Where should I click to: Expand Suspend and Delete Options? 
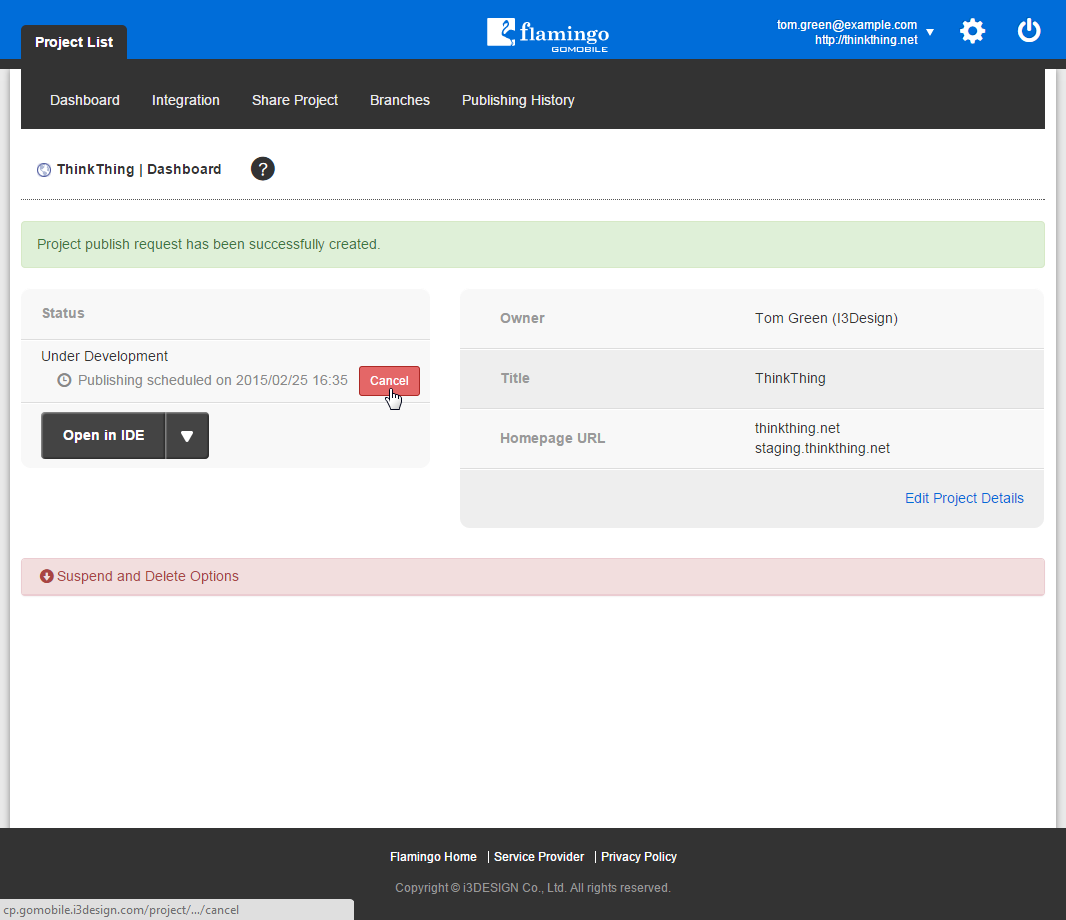[533, 577]
